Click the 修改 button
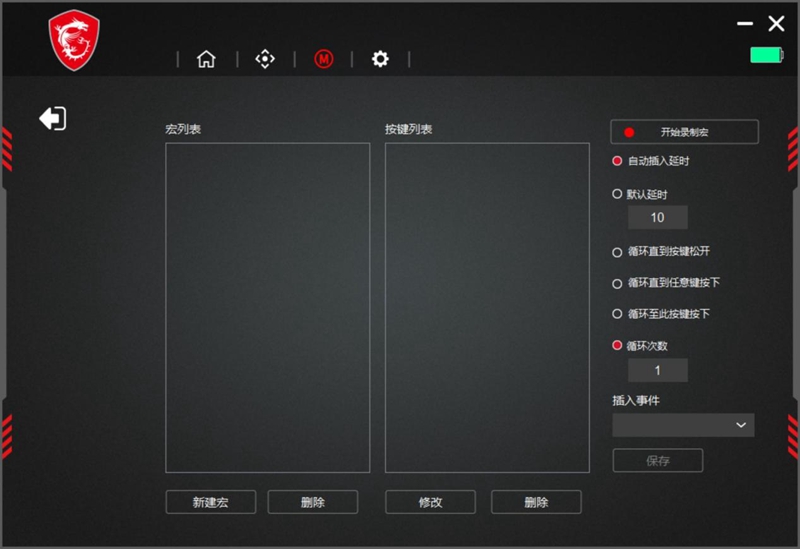The height and width of the screenshot is (549, 800). click(431, 502)
